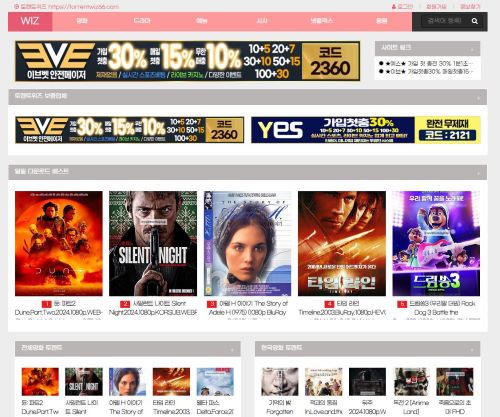
Task: Click the login user icon at top right
Action: 394,7
